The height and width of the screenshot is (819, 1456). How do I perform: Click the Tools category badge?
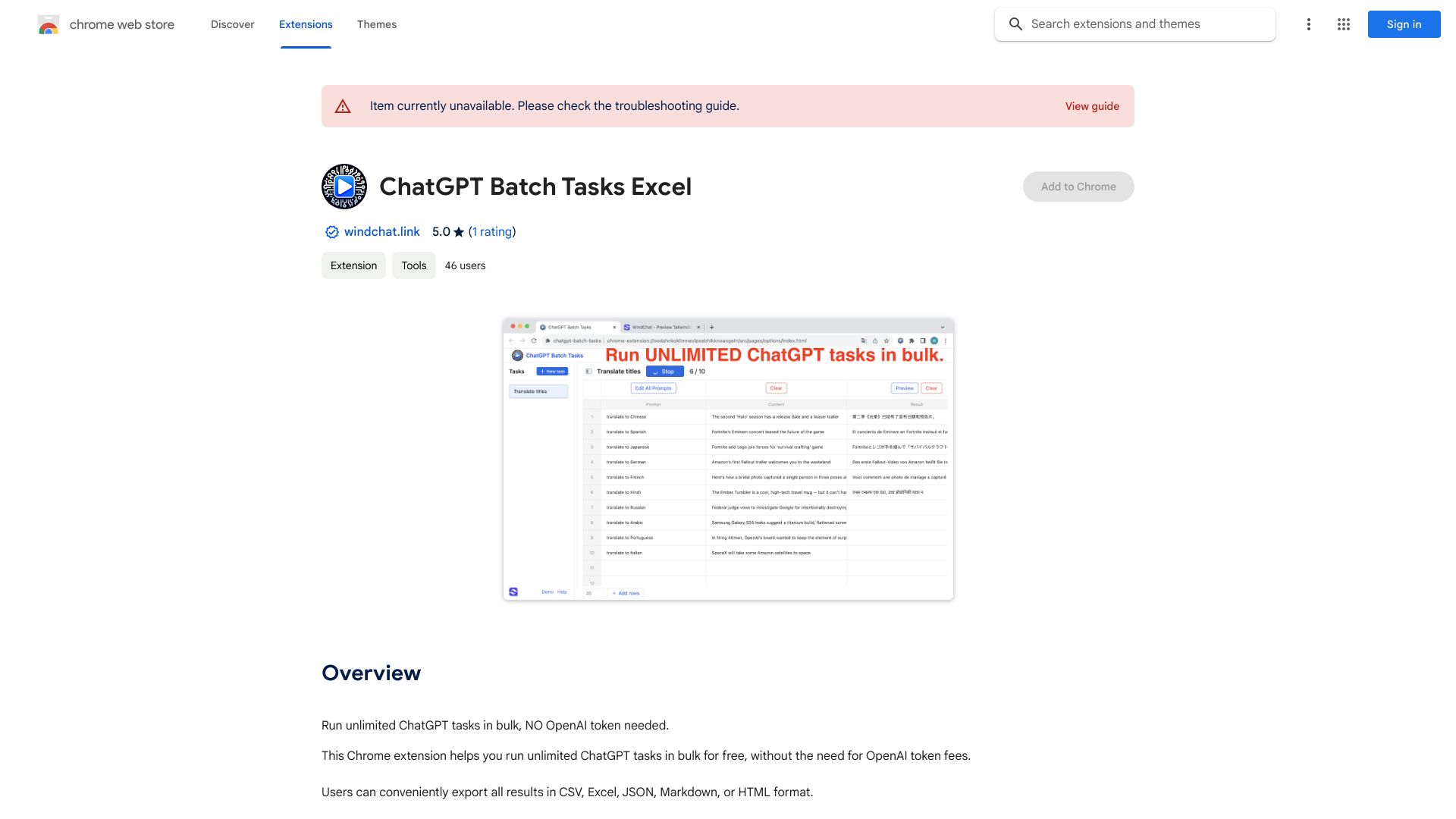click(x=413, y=265)
